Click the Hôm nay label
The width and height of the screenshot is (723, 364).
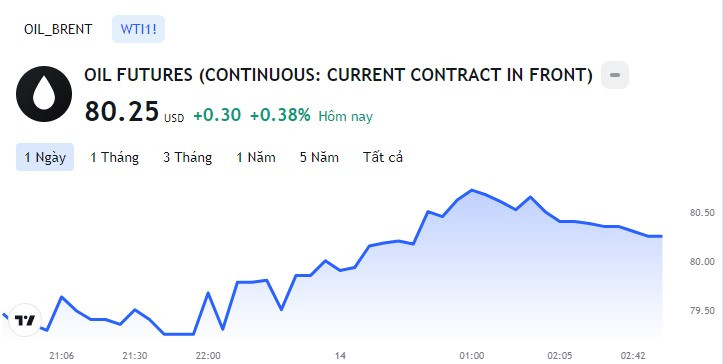[x=345, y=116]
